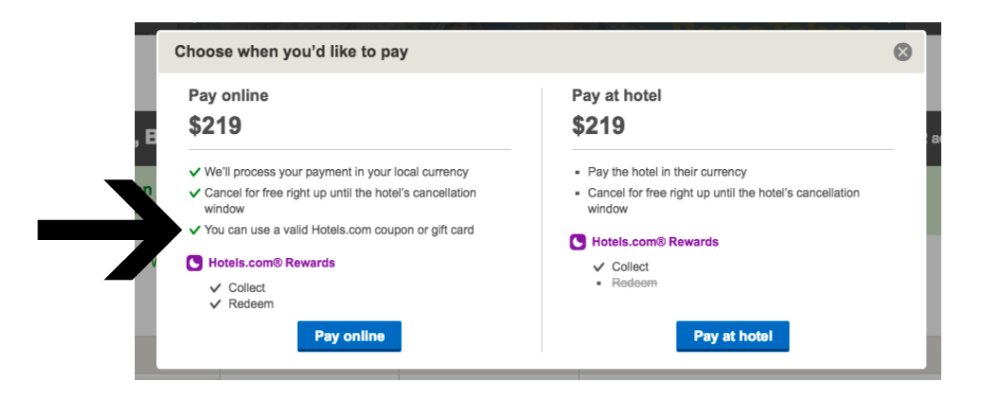Close the payment options dialog

click(x=903, y=52)
